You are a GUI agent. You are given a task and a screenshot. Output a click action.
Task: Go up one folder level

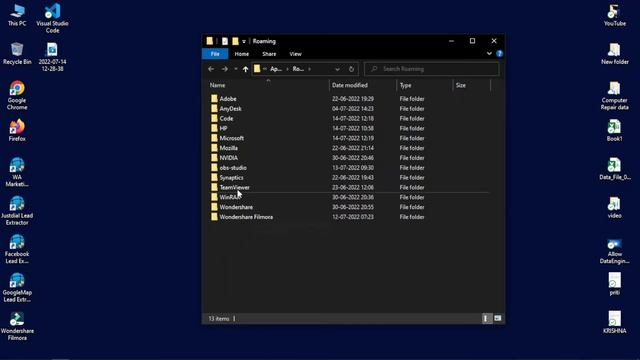click(245, 69)
